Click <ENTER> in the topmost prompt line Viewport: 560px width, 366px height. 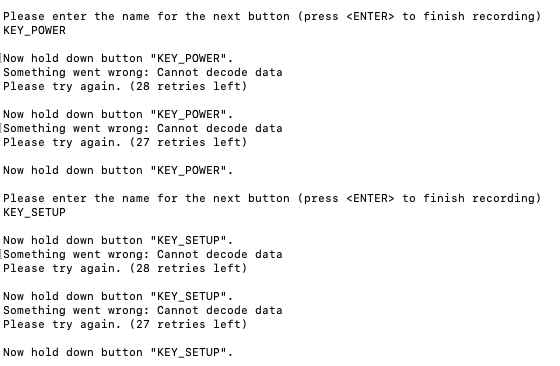[x=370, y=16]
